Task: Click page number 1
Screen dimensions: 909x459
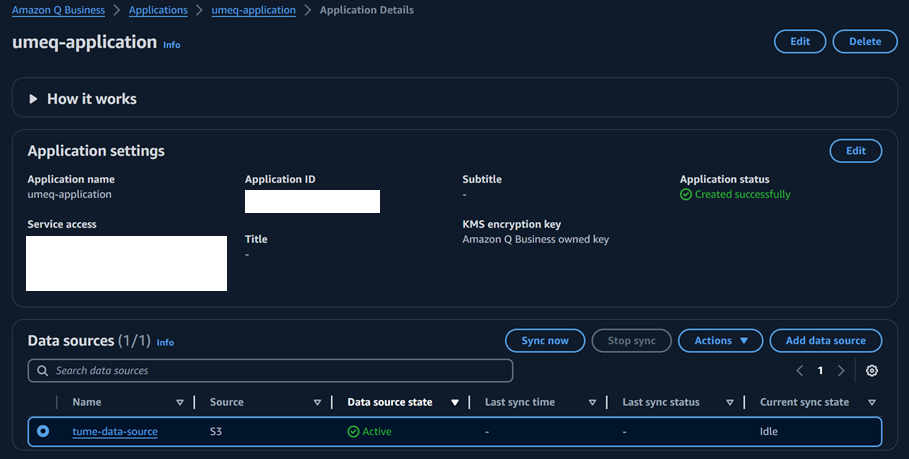Action: pos(820,371)
